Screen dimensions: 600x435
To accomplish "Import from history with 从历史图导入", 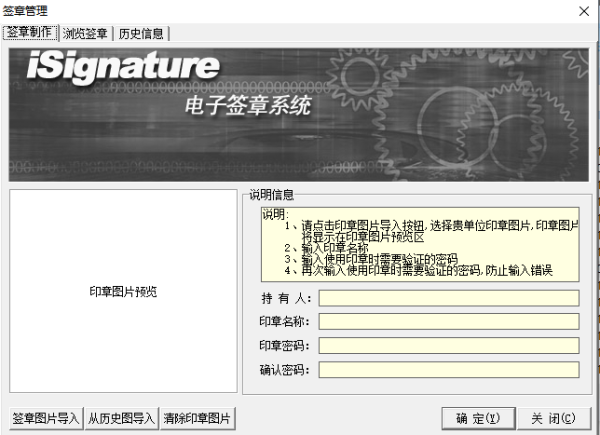I will coord(120,418).
